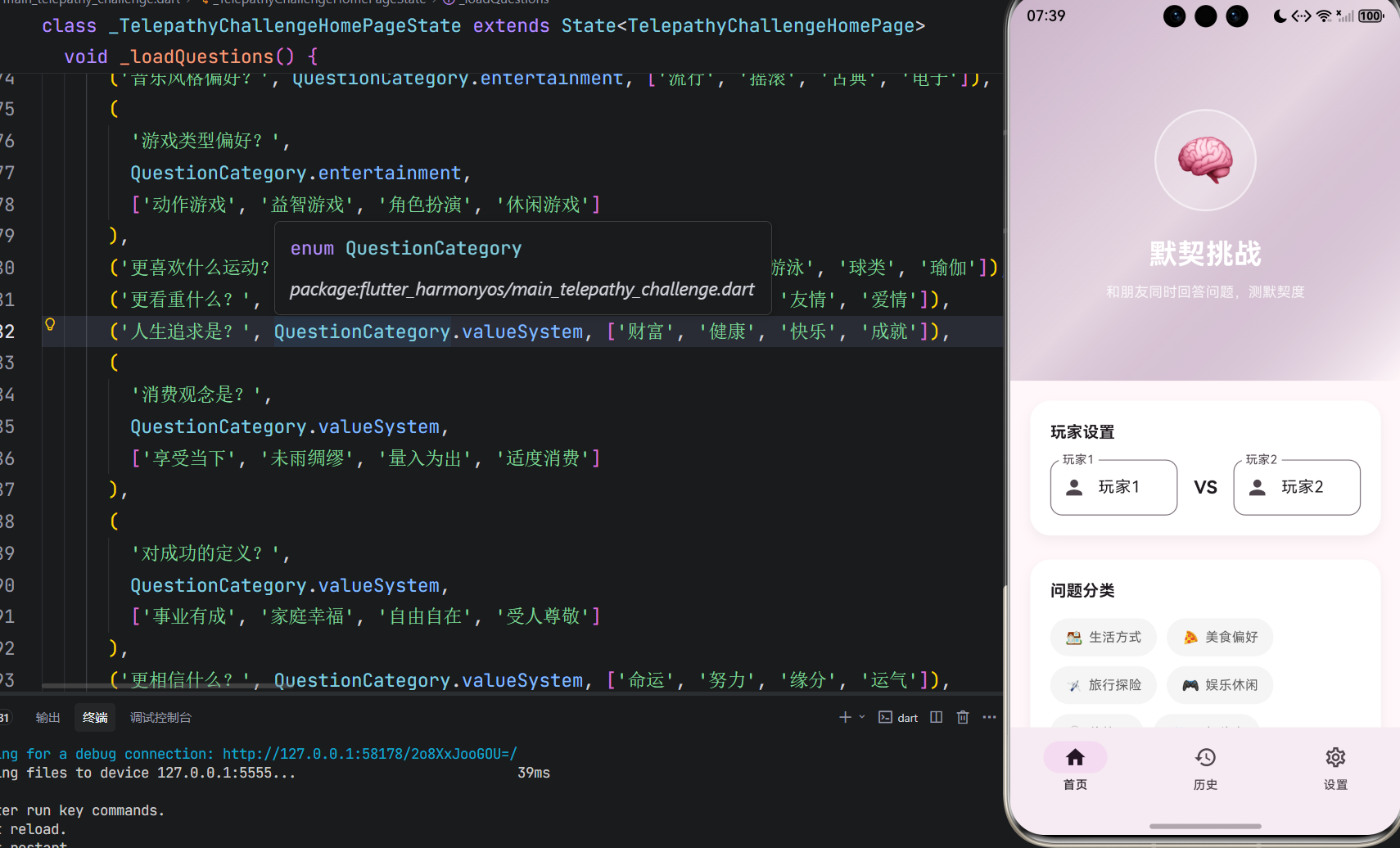Switch to the 调试控制台 debug console tab
The width and height of the screenshot is (1400, 848).
coord(160,718)
